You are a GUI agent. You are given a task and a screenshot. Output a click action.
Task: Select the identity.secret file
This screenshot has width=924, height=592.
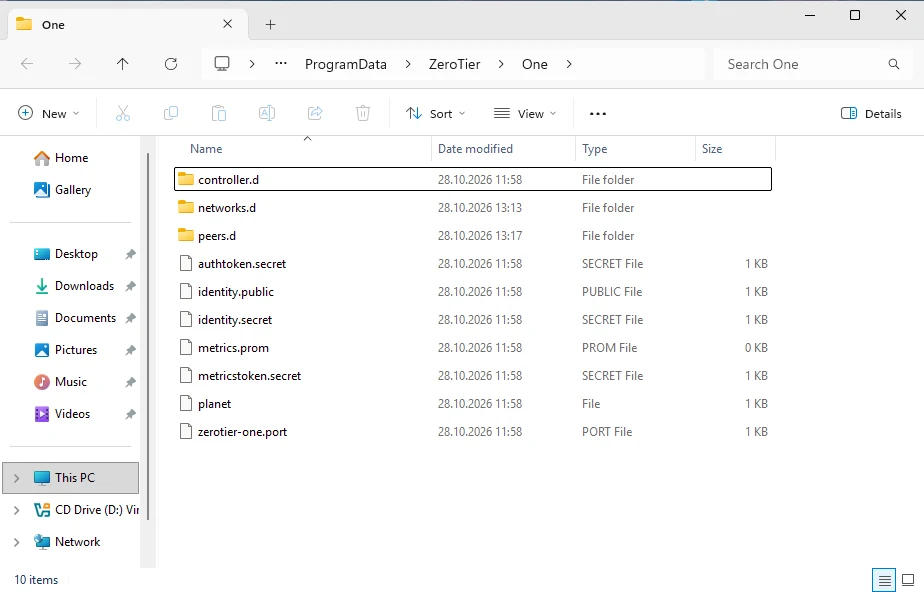(473, 320)
